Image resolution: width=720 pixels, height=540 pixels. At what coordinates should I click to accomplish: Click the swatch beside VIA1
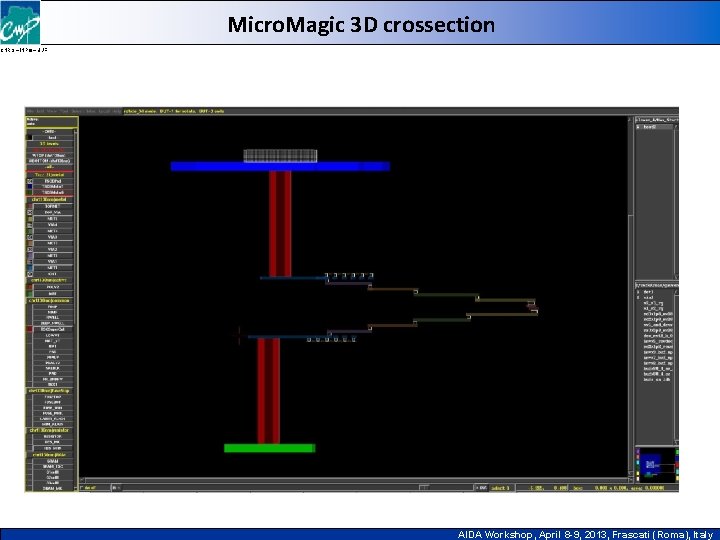pyautogui.click(x=30, y=261)
